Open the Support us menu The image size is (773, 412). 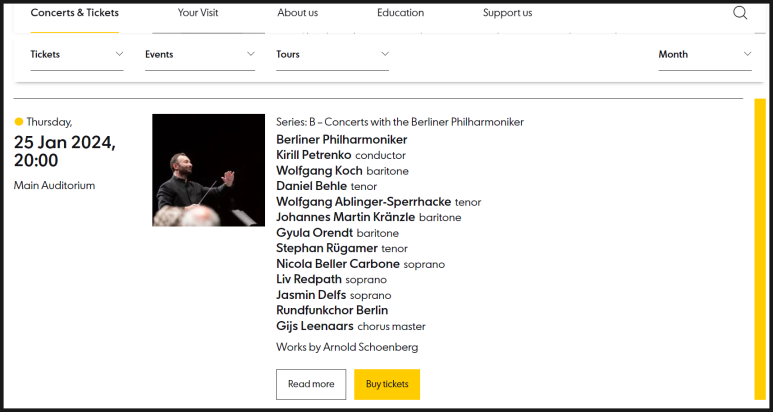(507, 13)
